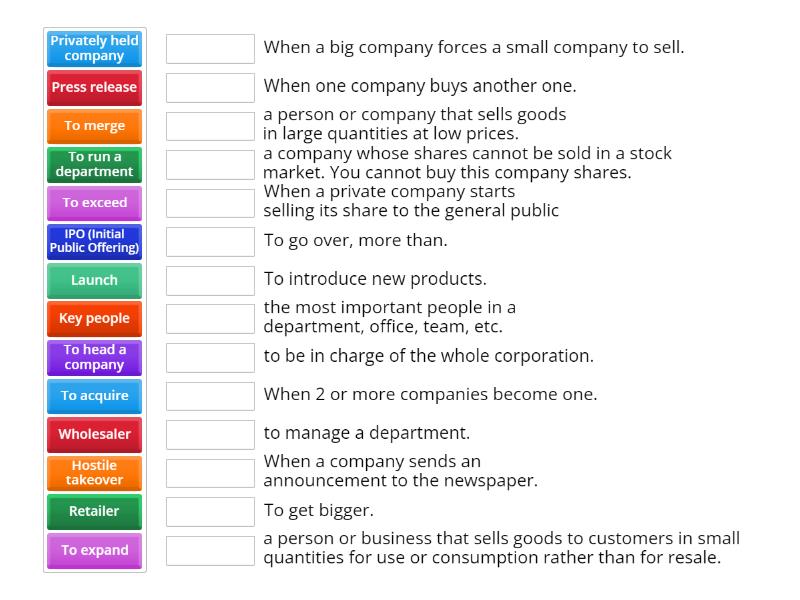The width and height of the screenshot is (800, 600).
Task: Click the 'Key people' tile
Action: (95, 318)
